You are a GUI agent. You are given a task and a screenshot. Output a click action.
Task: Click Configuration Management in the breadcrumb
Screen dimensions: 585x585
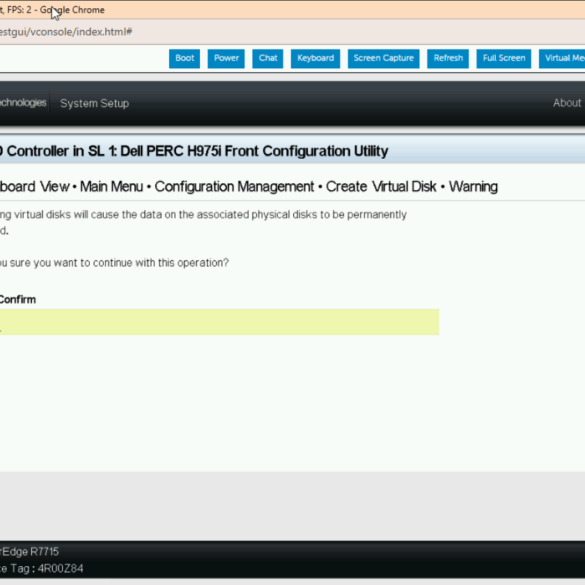[234, 187]
